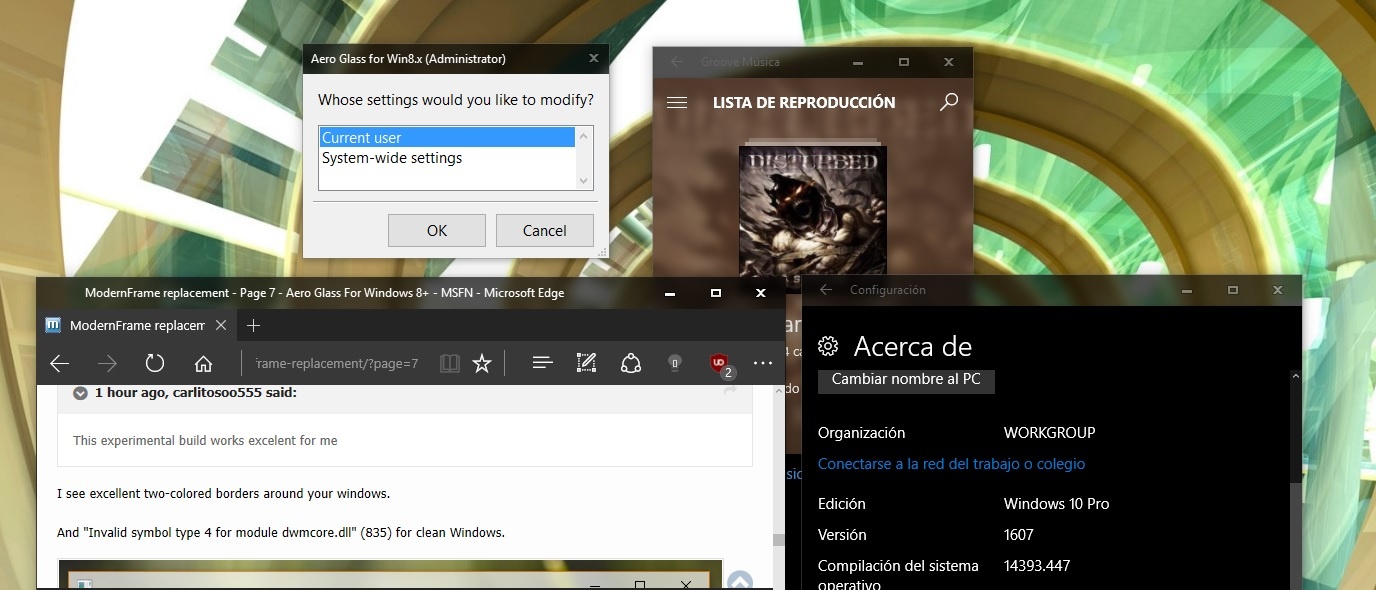This screenshot has height=590, width=1376.
Task: Click the Edge page vertical scrollbar thumb
Action: [x=778, y=540]
